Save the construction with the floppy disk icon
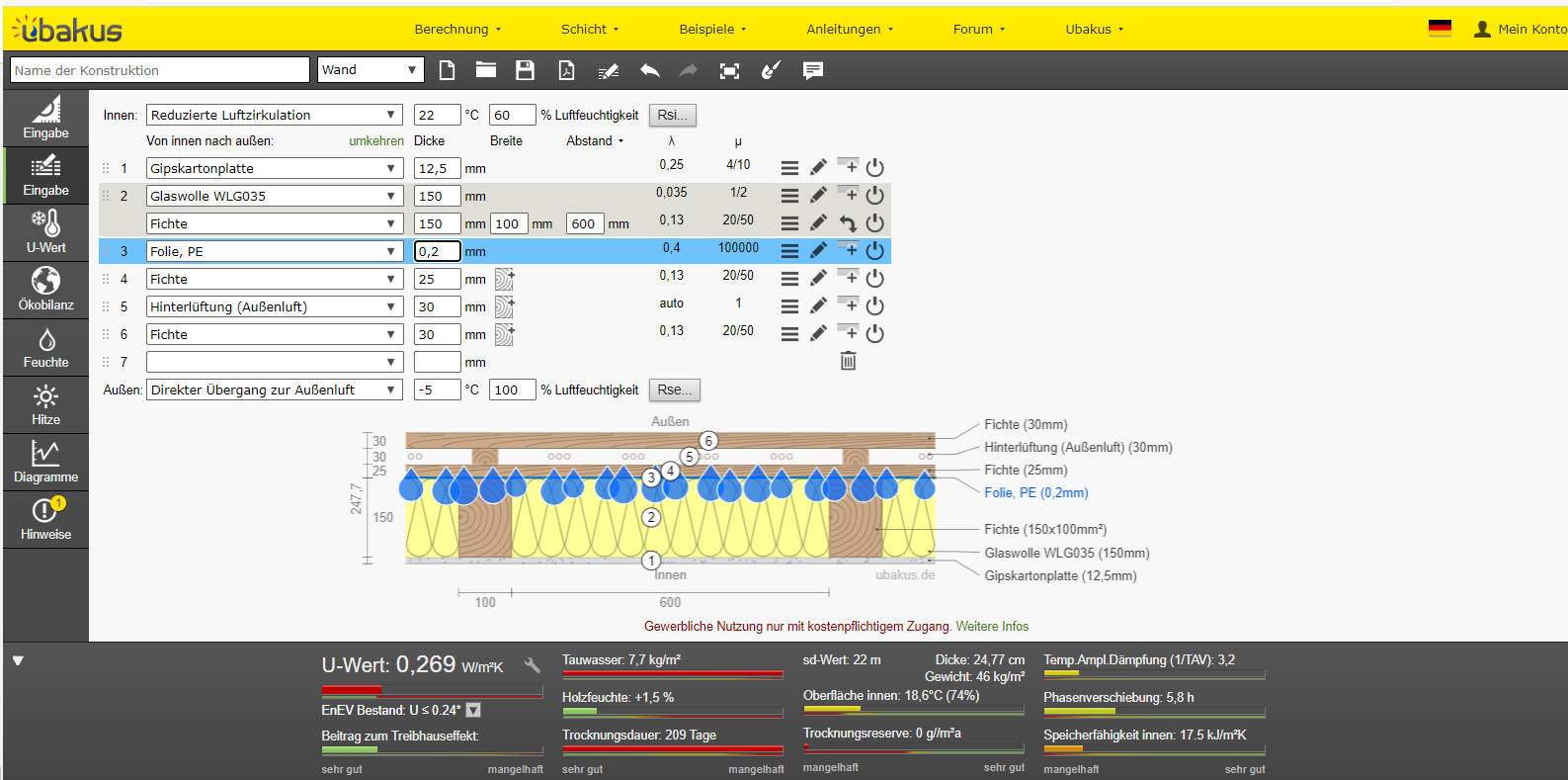1568x780 pixels. 525,70
